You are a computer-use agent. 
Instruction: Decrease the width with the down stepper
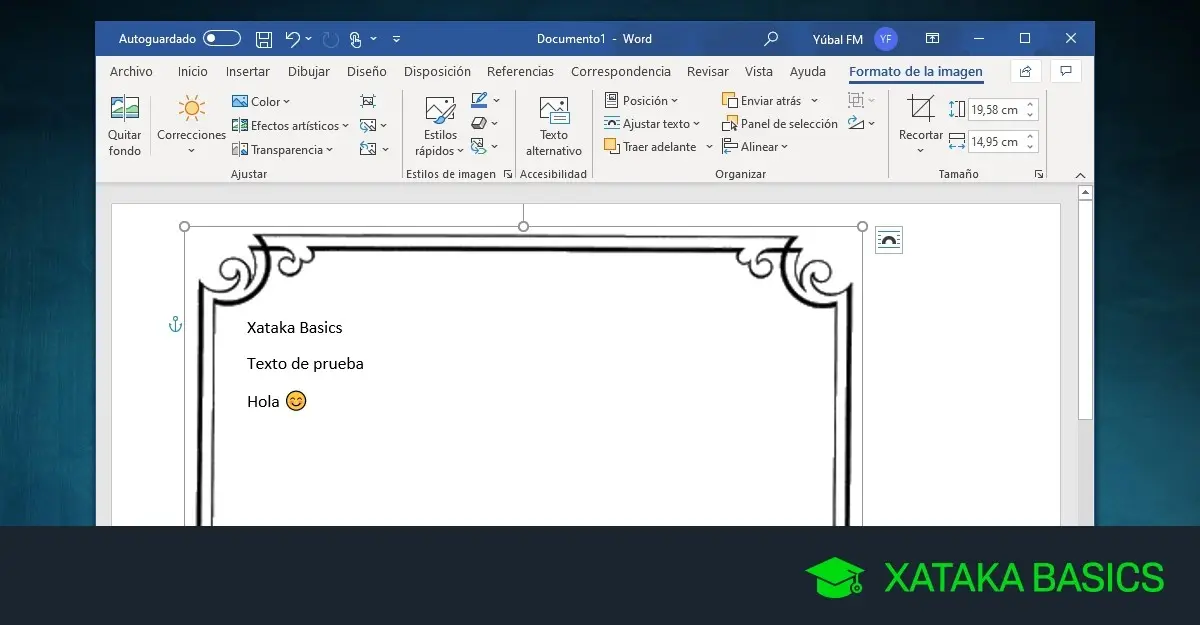point(1031,147)
